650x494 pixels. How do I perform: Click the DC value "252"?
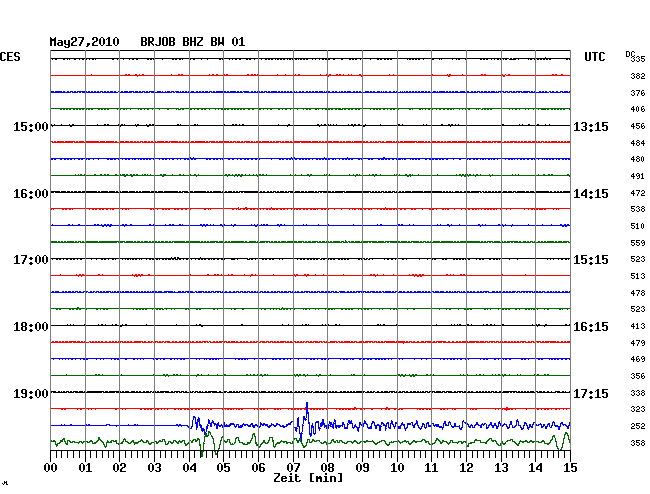pos(638,426)
